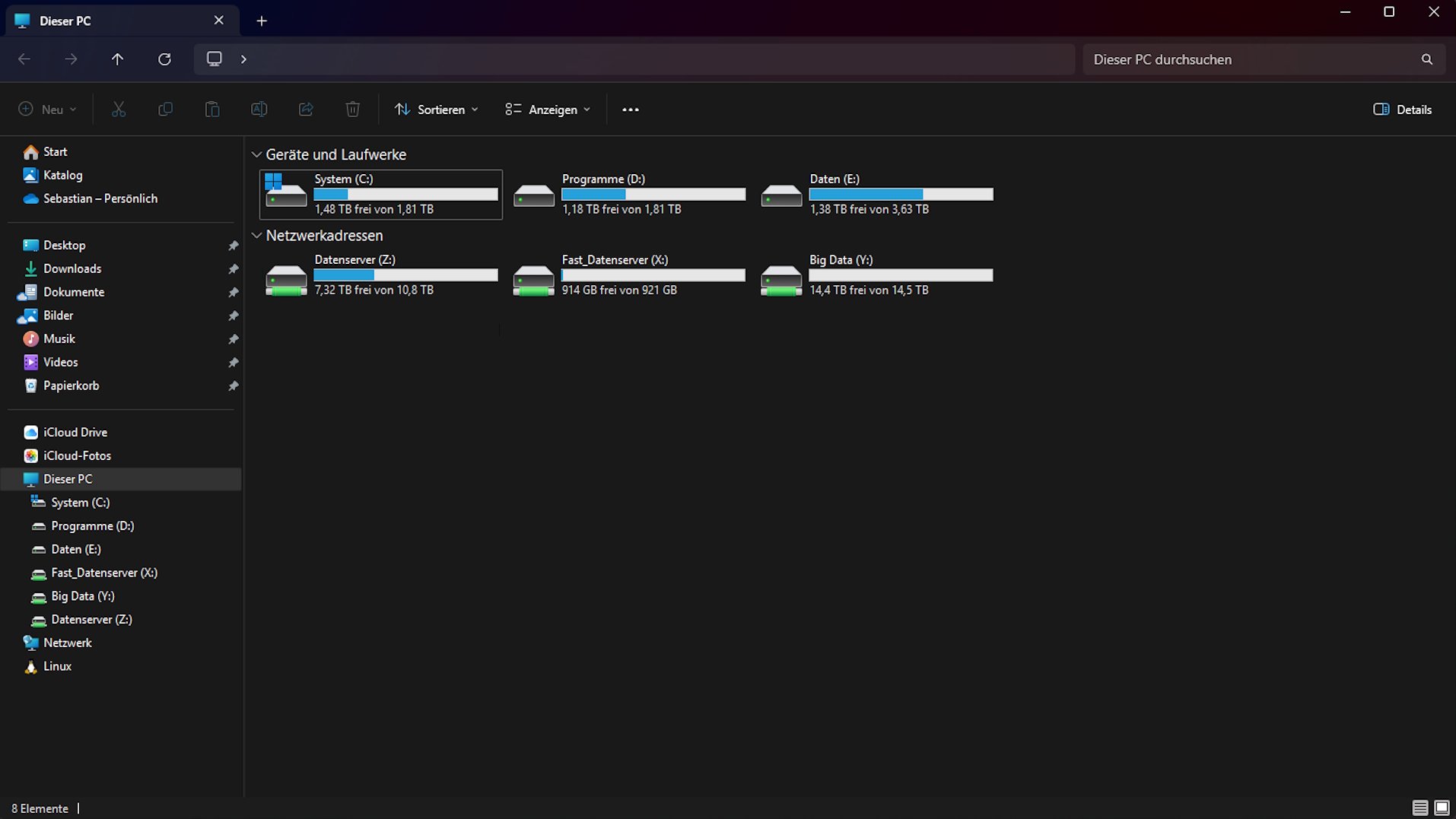Image resolution: width=1456 pixels, height=819 pixels.
Task: Select Netzwerk in the navigation pane
Action: pyautogui.click(x=67, y=643)
